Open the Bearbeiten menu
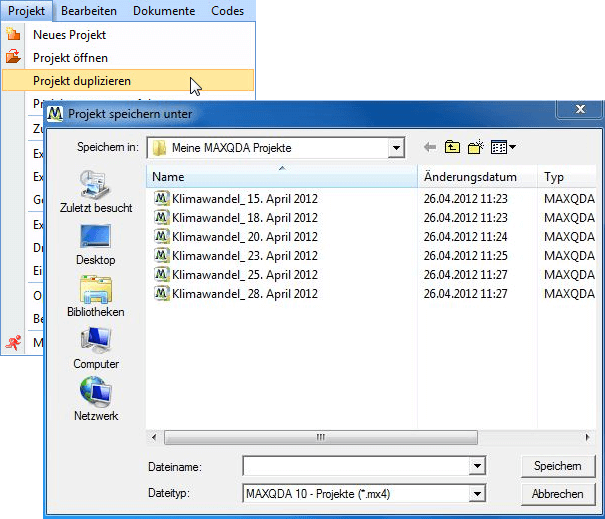The height and width of the screenshot is (519, 605). [x=89, y=11]
